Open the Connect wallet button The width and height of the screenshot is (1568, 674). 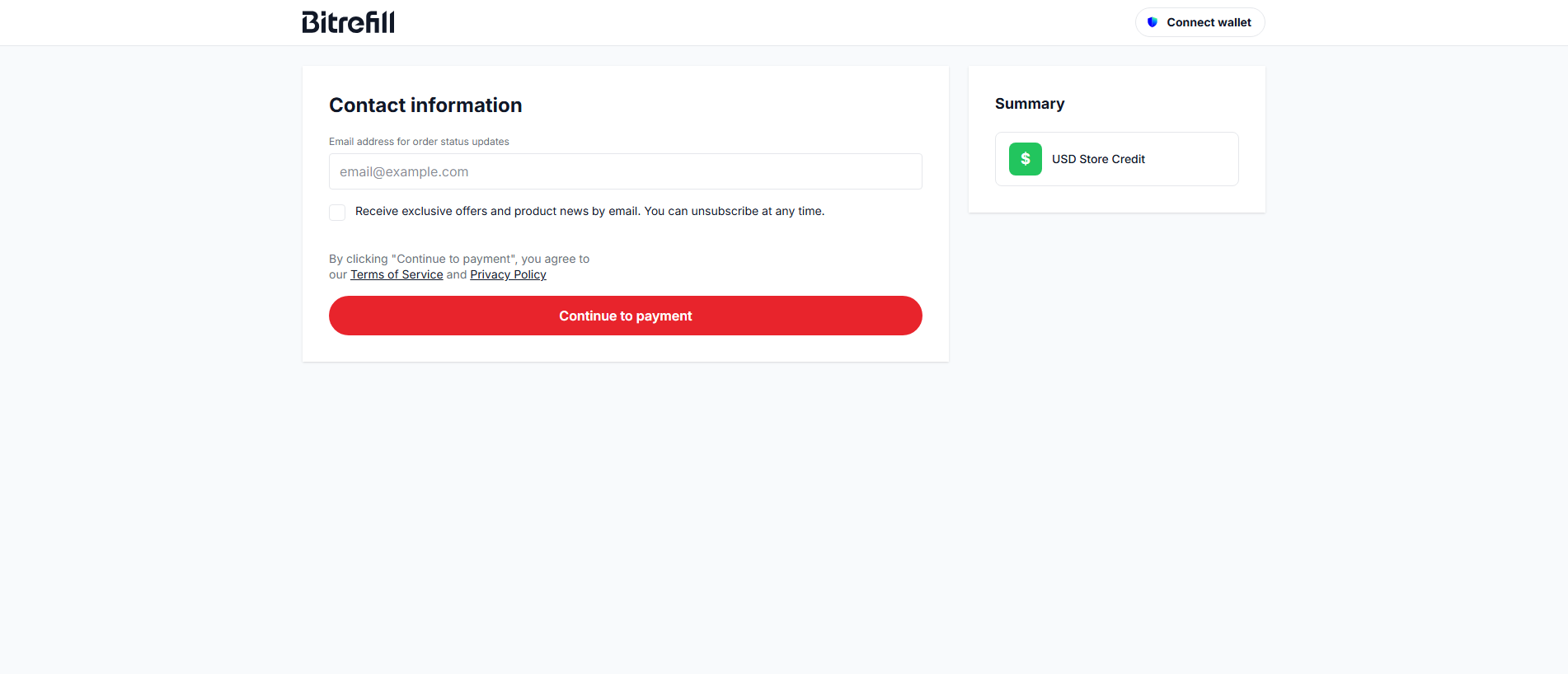pyautogui.click(x=1200, y=22)
